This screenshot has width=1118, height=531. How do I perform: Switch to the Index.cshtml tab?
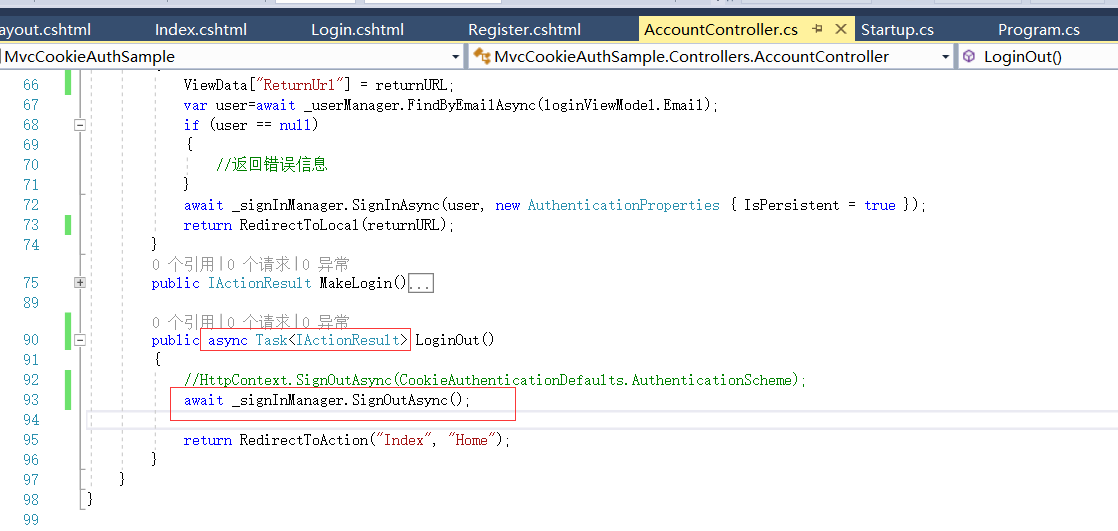pos(200,30)
